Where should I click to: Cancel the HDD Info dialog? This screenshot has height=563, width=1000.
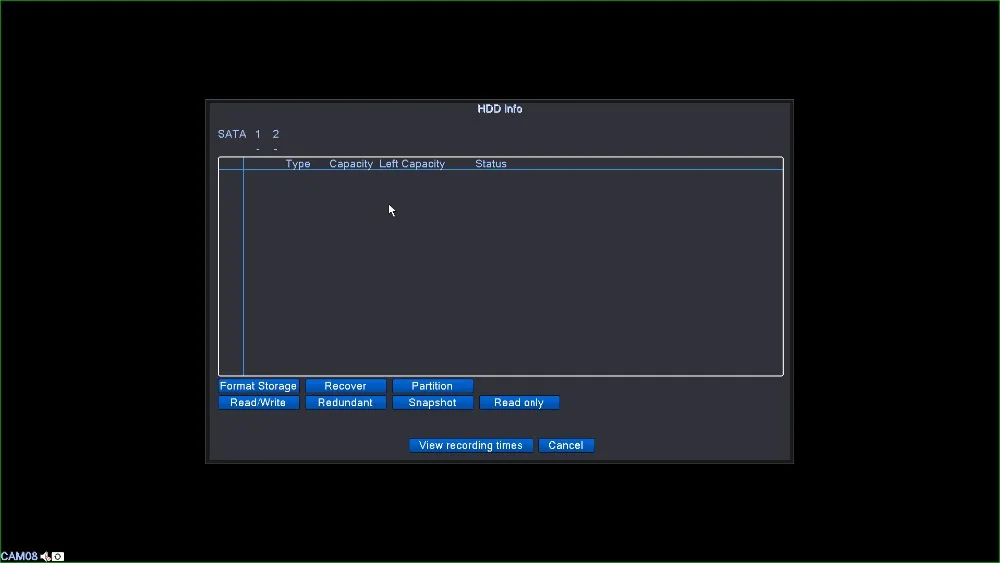click(566, 445)
